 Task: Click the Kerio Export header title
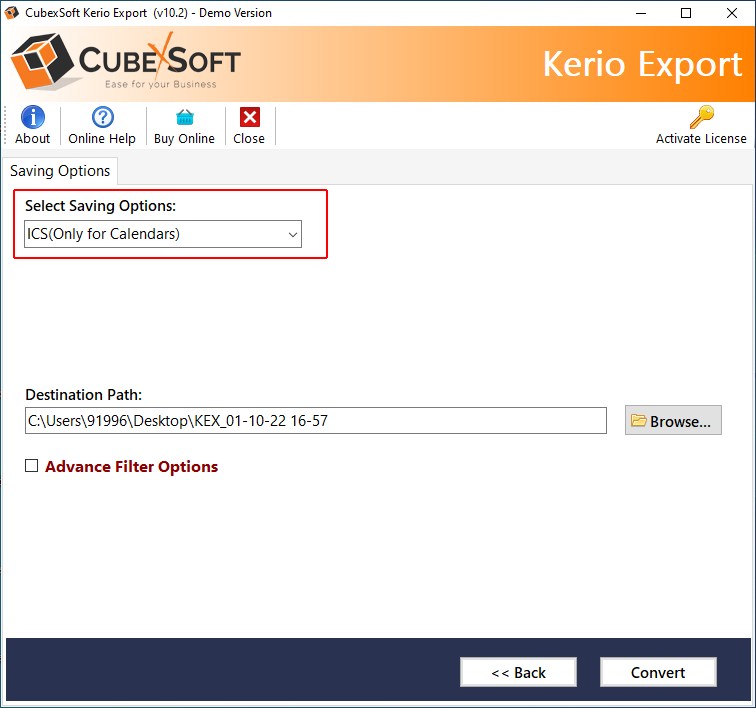pyautogui.click(x=643, y=64)
